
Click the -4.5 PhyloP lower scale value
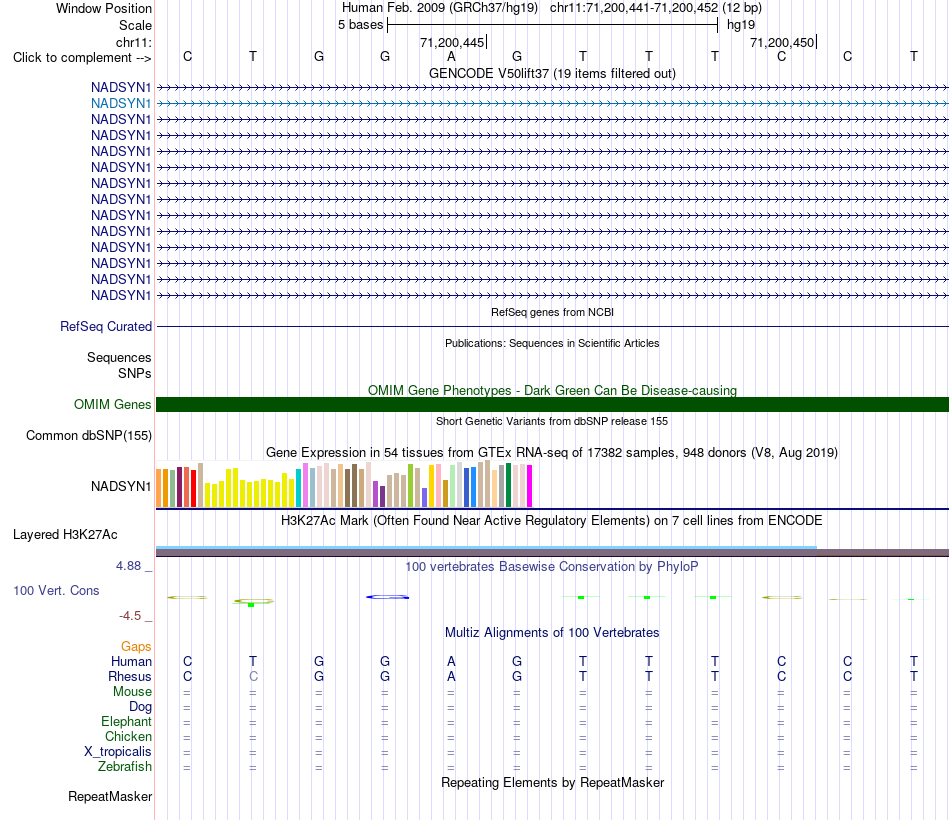coord(130,616)
